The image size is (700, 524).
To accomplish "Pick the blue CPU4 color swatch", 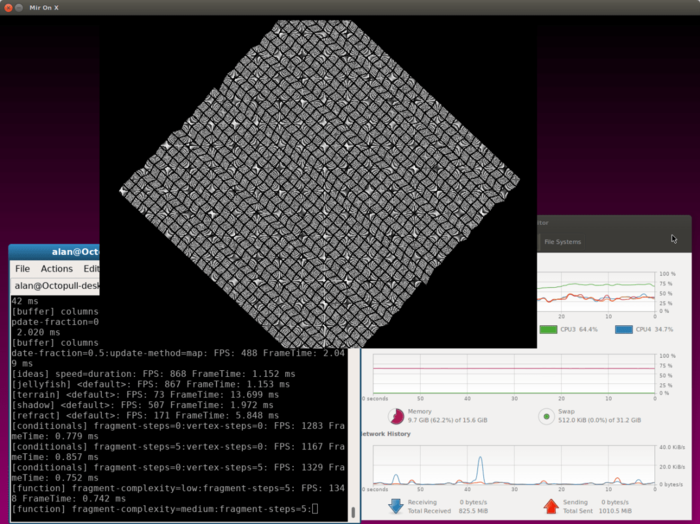I will click(624, 329).
